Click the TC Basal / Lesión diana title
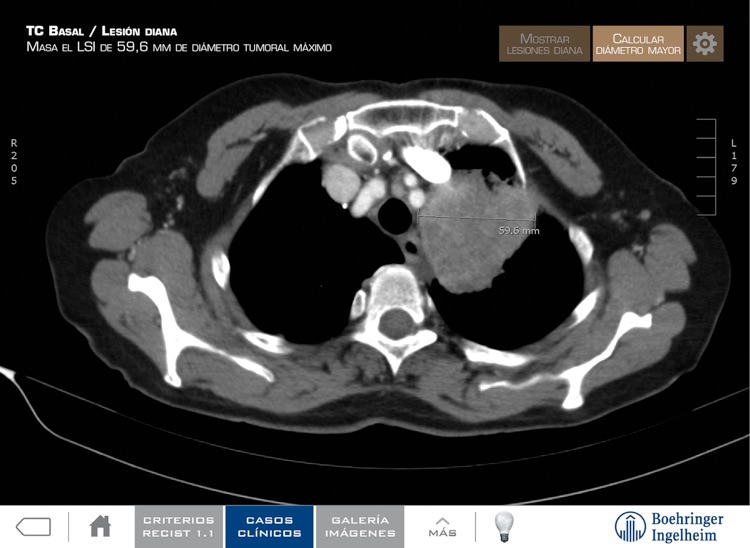Viewport: 750px width, 548px height. (101, 32)
